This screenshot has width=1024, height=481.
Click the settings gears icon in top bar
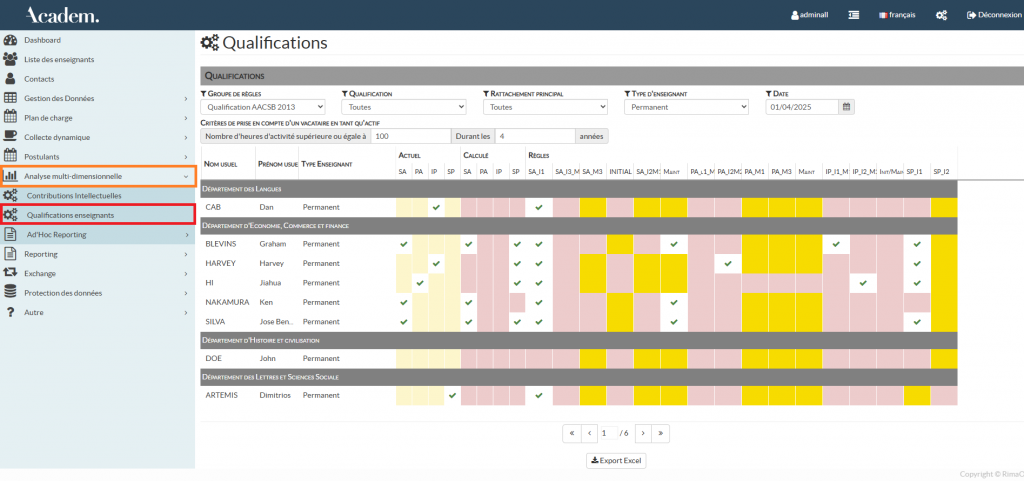tap(941, 15)
